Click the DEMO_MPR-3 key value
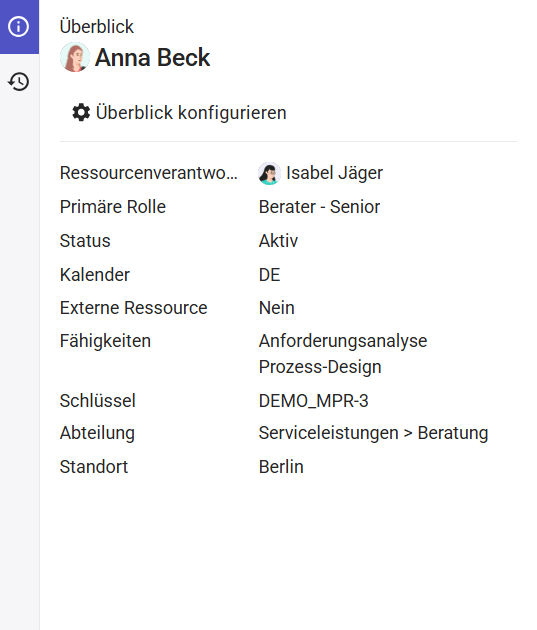The height and width of the screenshot is (630, 537). click(x=314, y=401)
